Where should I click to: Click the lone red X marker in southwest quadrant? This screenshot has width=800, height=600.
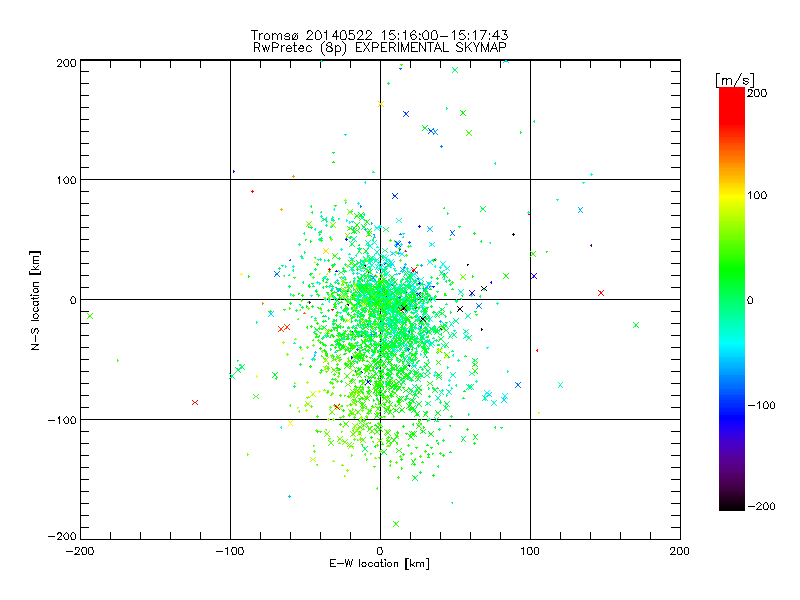click(195, 403)
